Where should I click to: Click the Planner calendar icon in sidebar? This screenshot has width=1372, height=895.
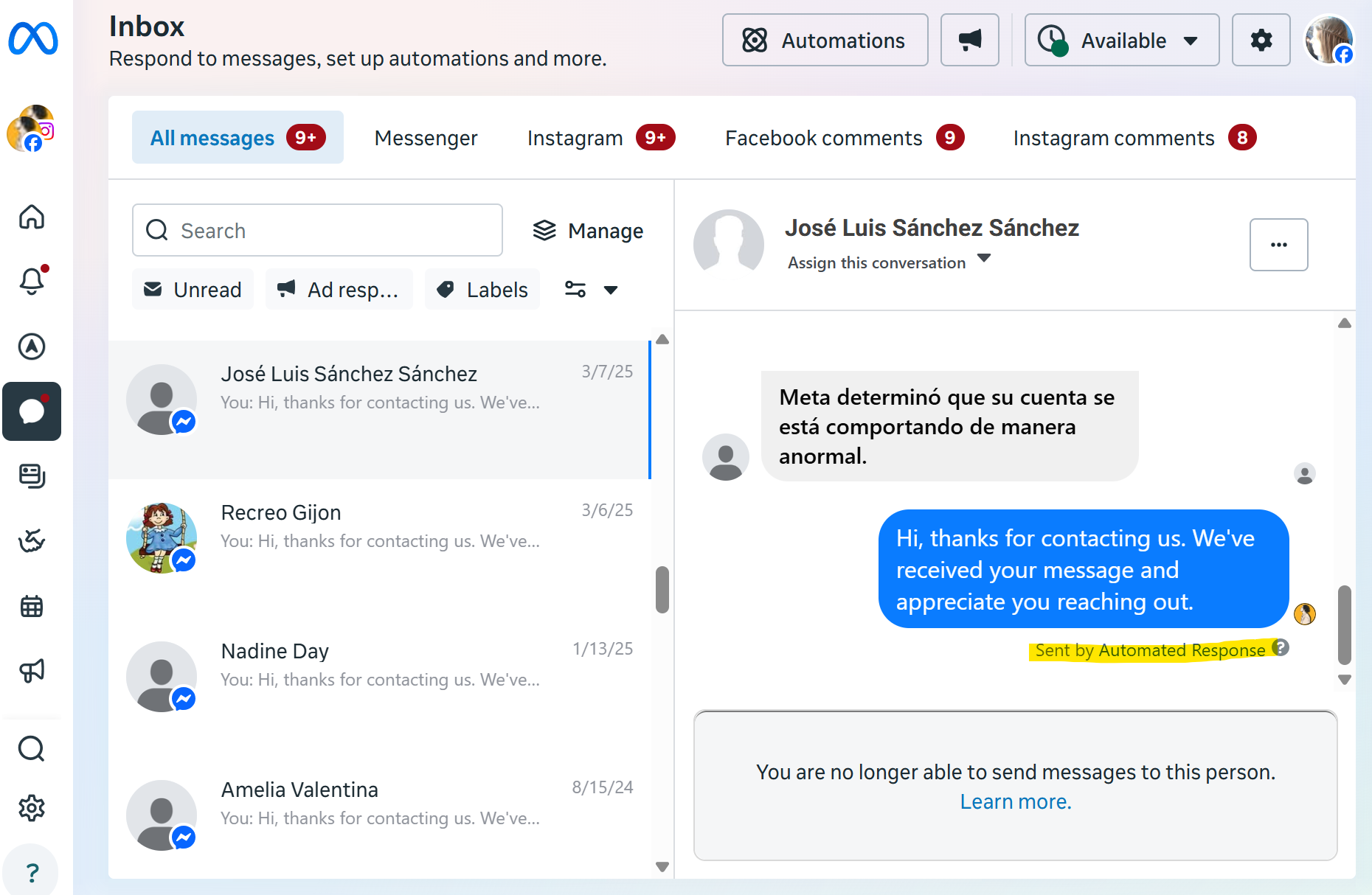[x=32, y=607]
